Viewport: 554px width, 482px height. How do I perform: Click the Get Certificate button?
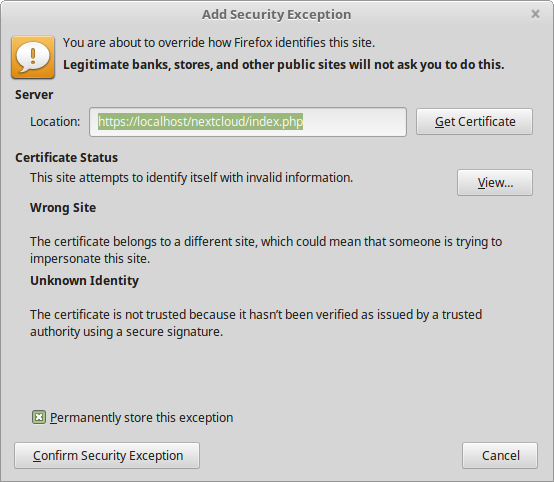(474, 122)
